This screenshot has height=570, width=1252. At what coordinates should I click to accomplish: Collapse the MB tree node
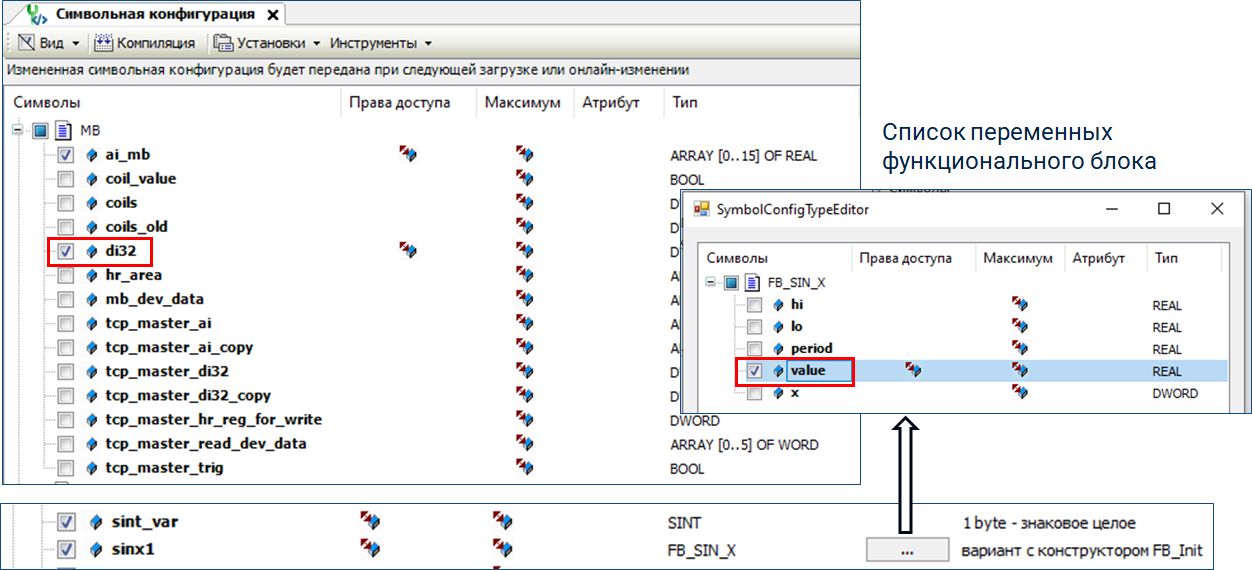click(x=18, y=130)
